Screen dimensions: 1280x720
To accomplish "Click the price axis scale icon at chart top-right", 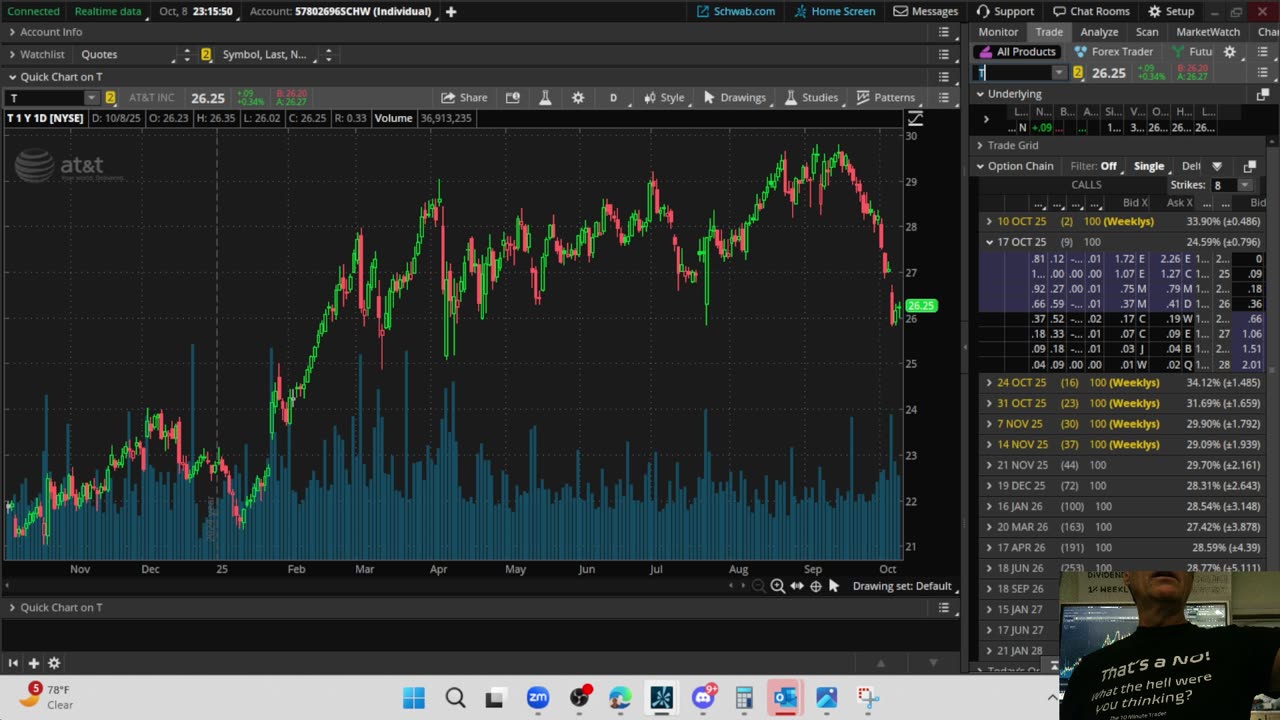I will [915, 119].
